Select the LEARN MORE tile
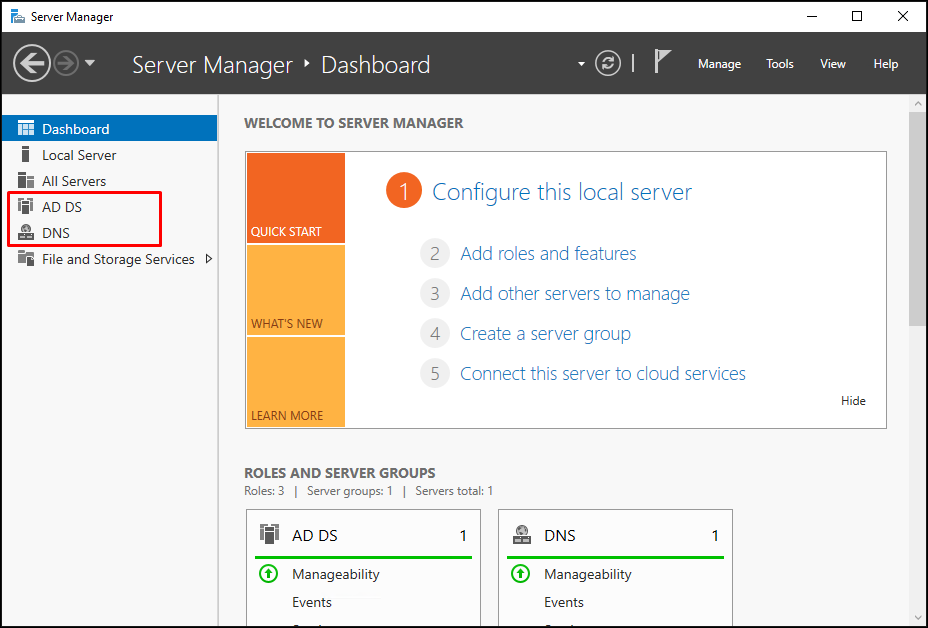 (296, 382)
